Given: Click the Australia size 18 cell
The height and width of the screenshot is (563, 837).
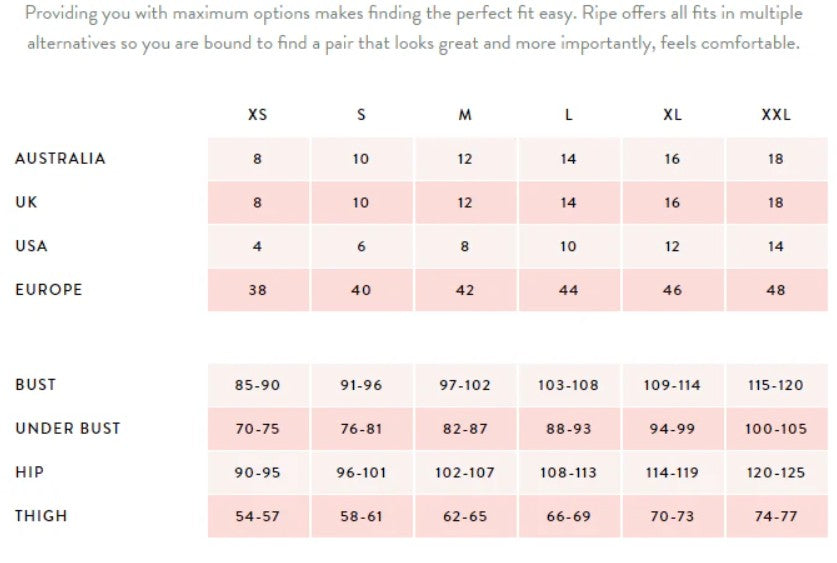Looking at the screenshot, I should [x=775, y=159].
